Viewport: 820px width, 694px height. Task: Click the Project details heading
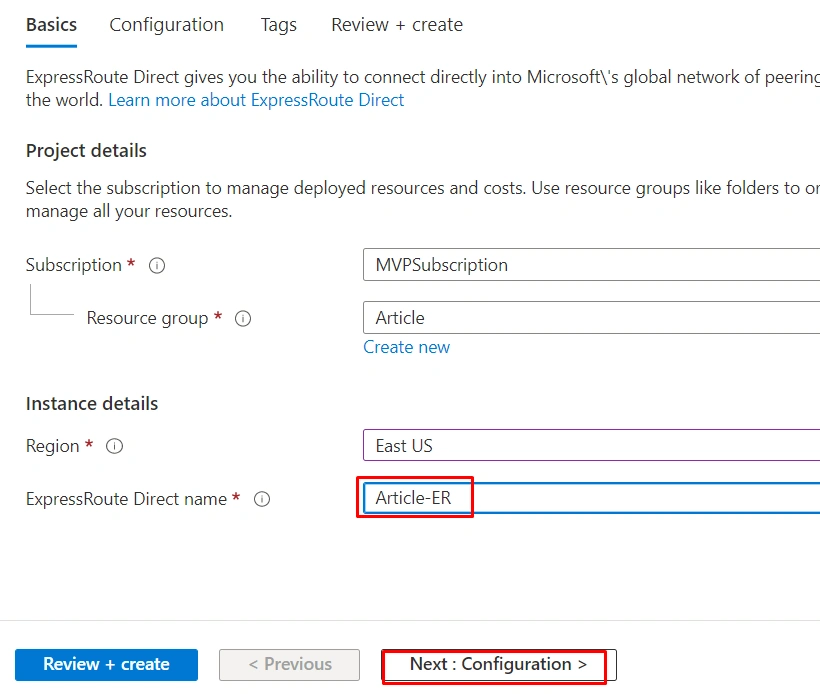point(86,151)
